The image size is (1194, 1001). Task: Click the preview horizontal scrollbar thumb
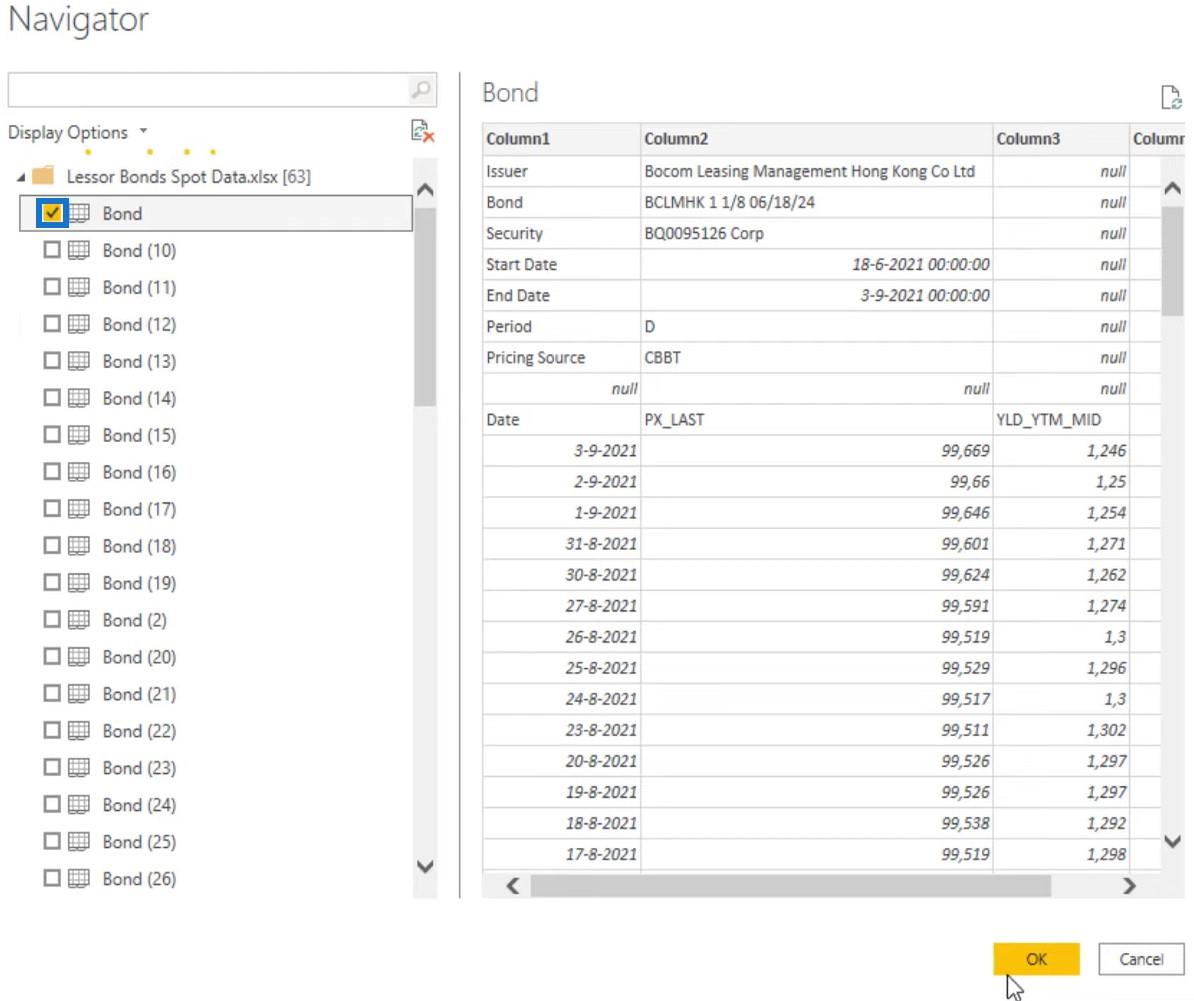click(790, 885)
